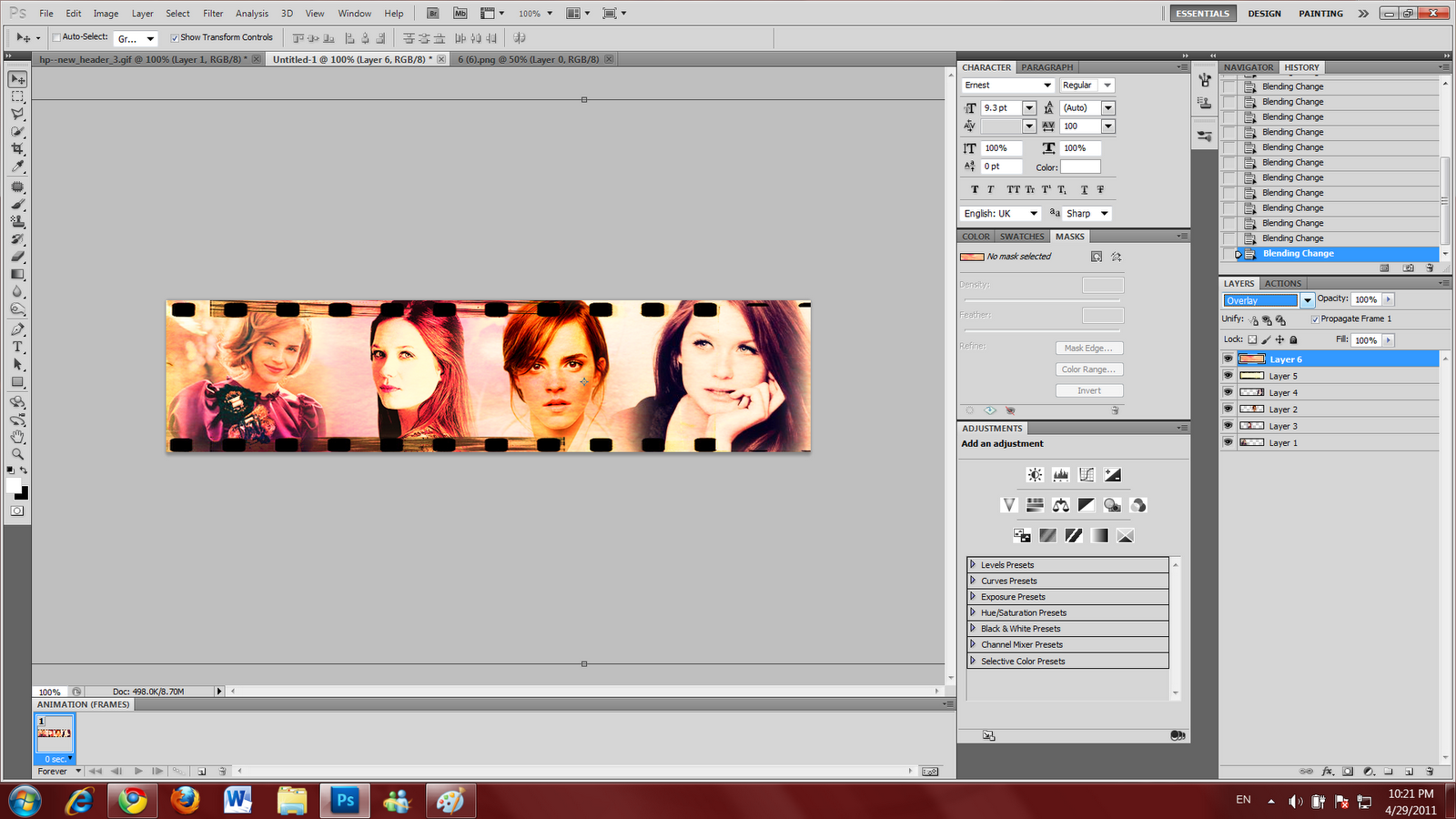Select the Rectangular Marquee tool

(x=17, y=96)
